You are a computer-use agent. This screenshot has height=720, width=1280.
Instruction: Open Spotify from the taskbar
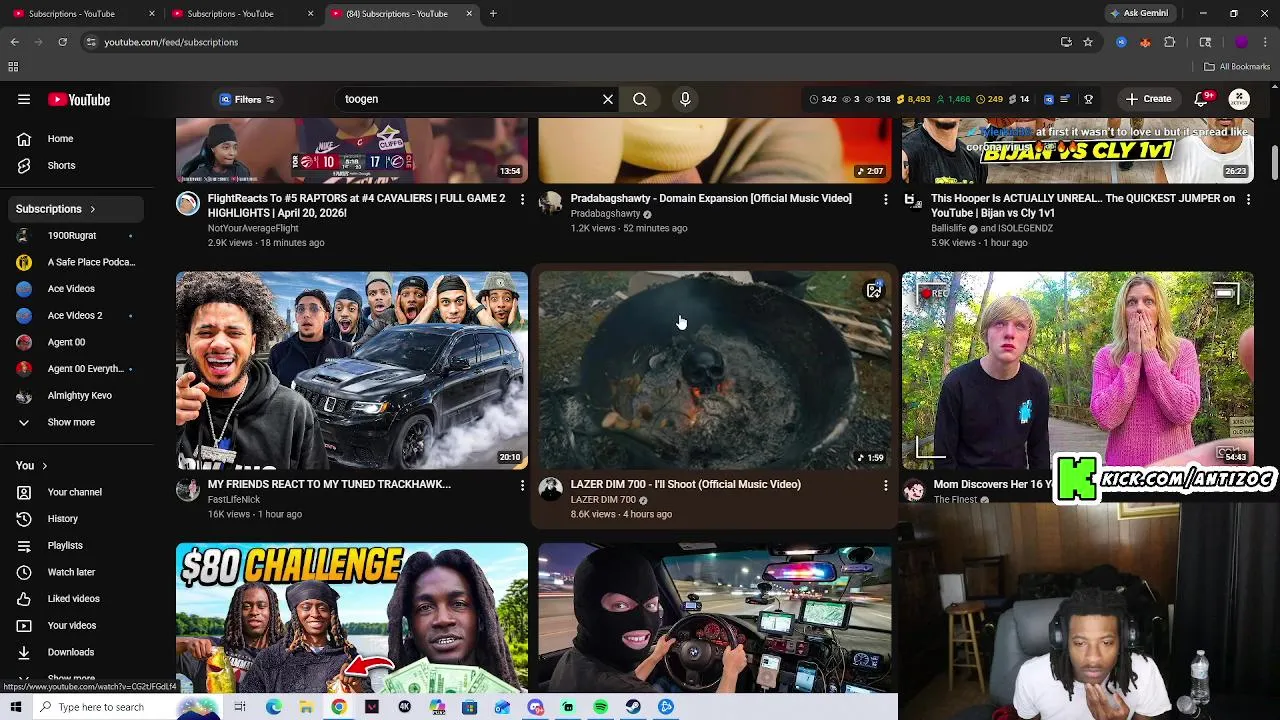point(600,707)
